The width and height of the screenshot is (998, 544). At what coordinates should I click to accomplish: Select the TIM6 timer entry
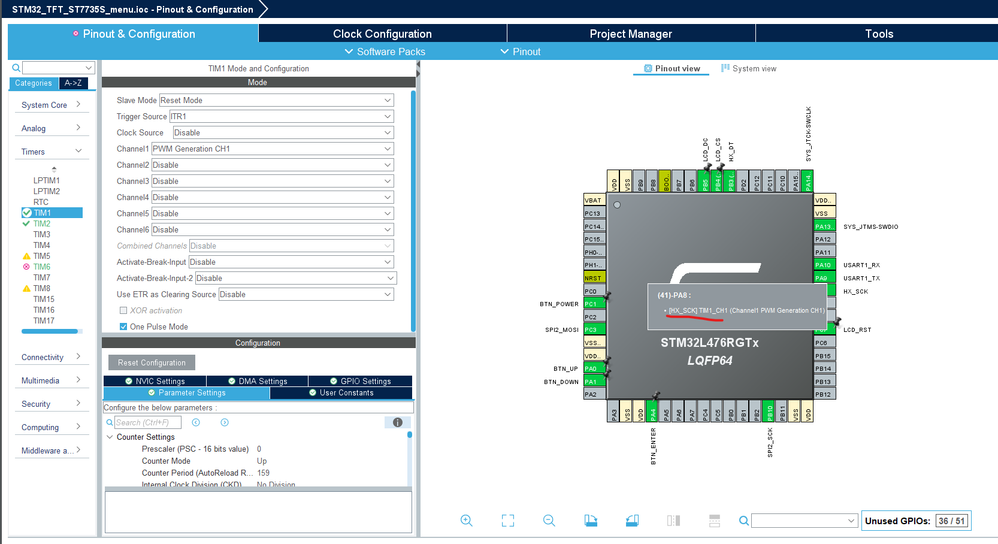(x=42, y=267)
